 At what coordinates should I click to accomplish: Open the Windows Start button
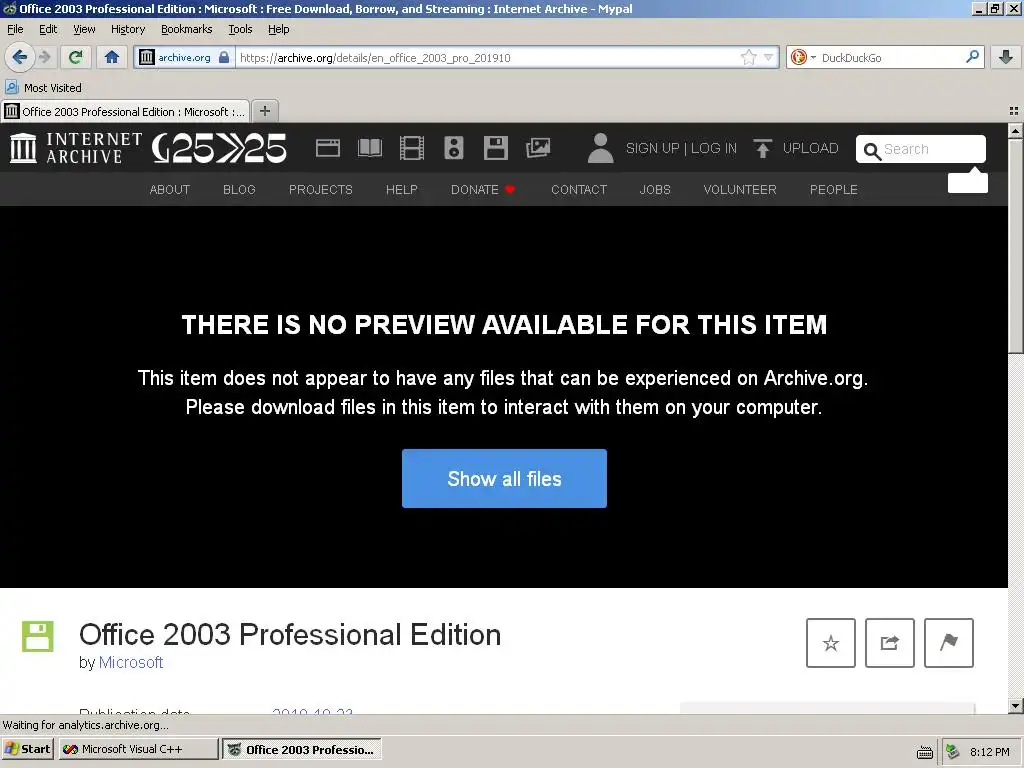coord(27,749)
